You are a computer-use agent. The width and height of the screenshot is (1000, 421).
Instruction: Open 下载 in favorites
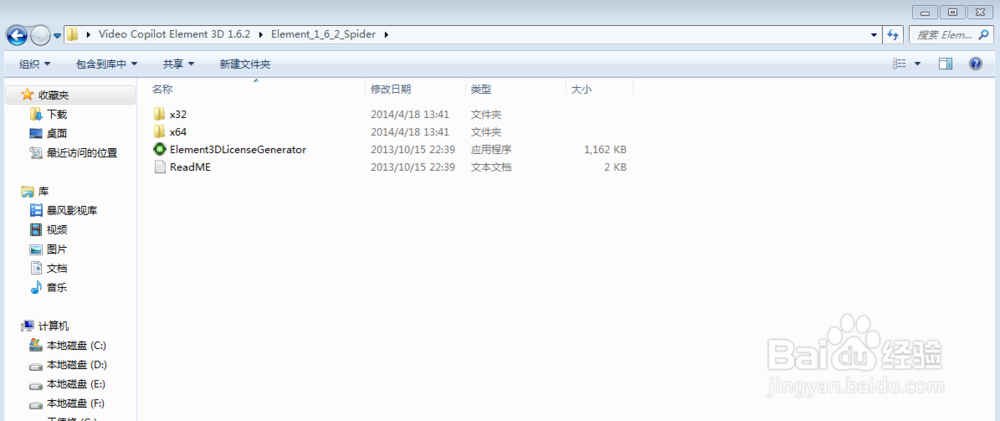pos(57,114)
